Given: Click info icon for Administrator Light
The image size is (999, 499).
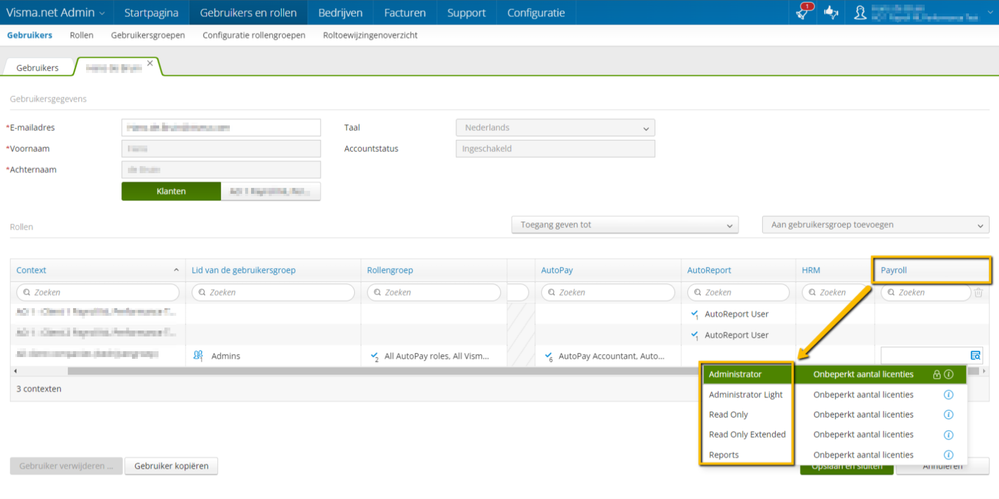Looking at the screenshot, I should coord(948,394).
